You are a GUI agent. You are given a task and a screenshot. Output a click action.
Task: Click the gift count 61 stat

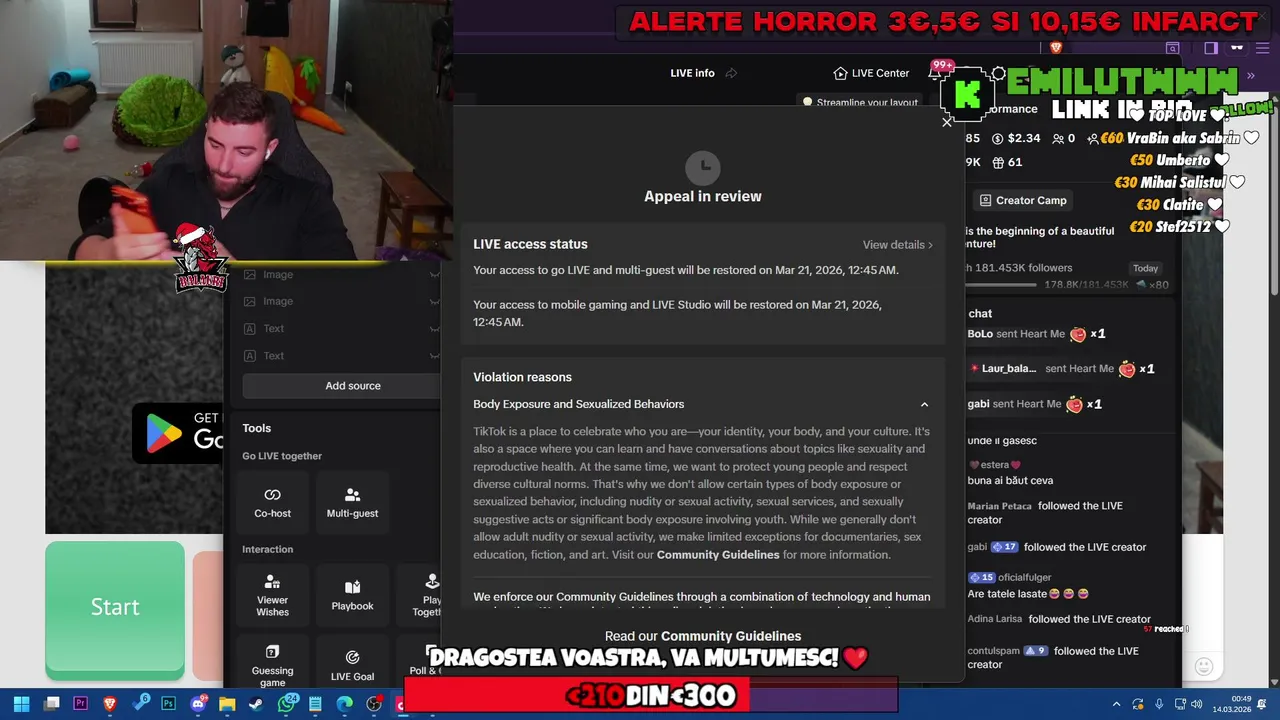point(1007,162)
